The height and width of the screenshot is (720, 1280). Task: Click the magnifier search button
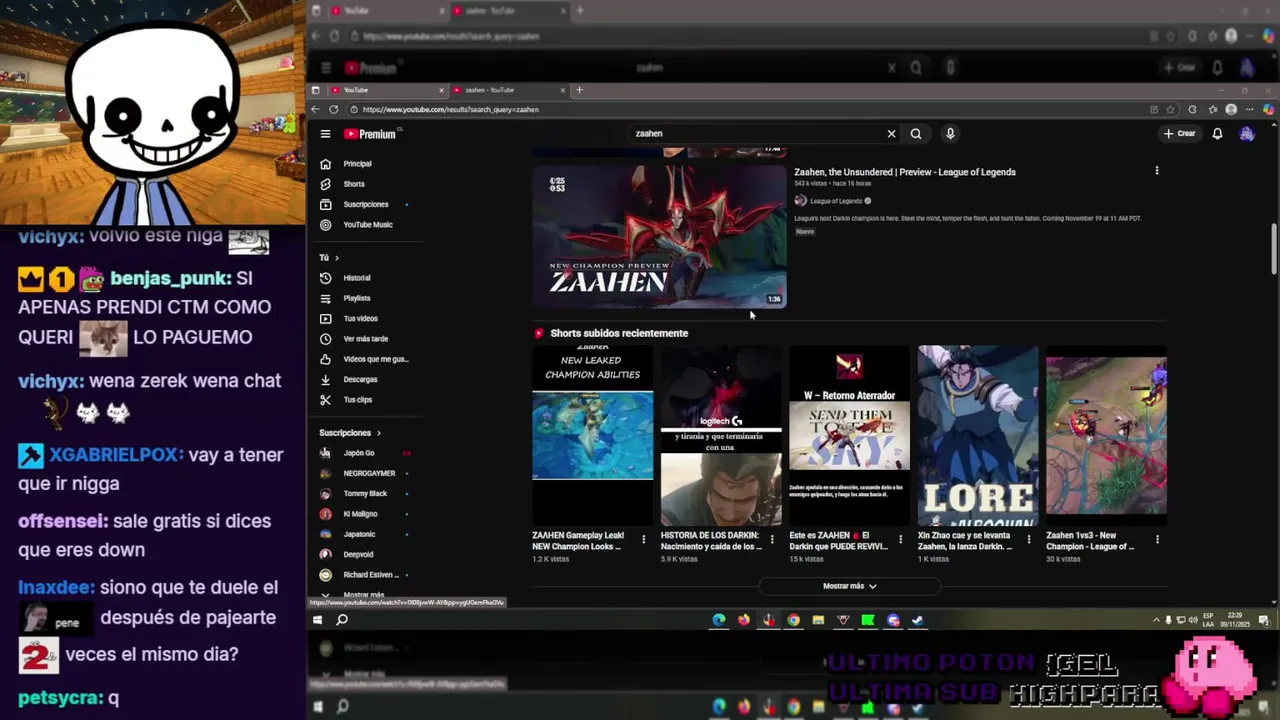pos(916,134)
